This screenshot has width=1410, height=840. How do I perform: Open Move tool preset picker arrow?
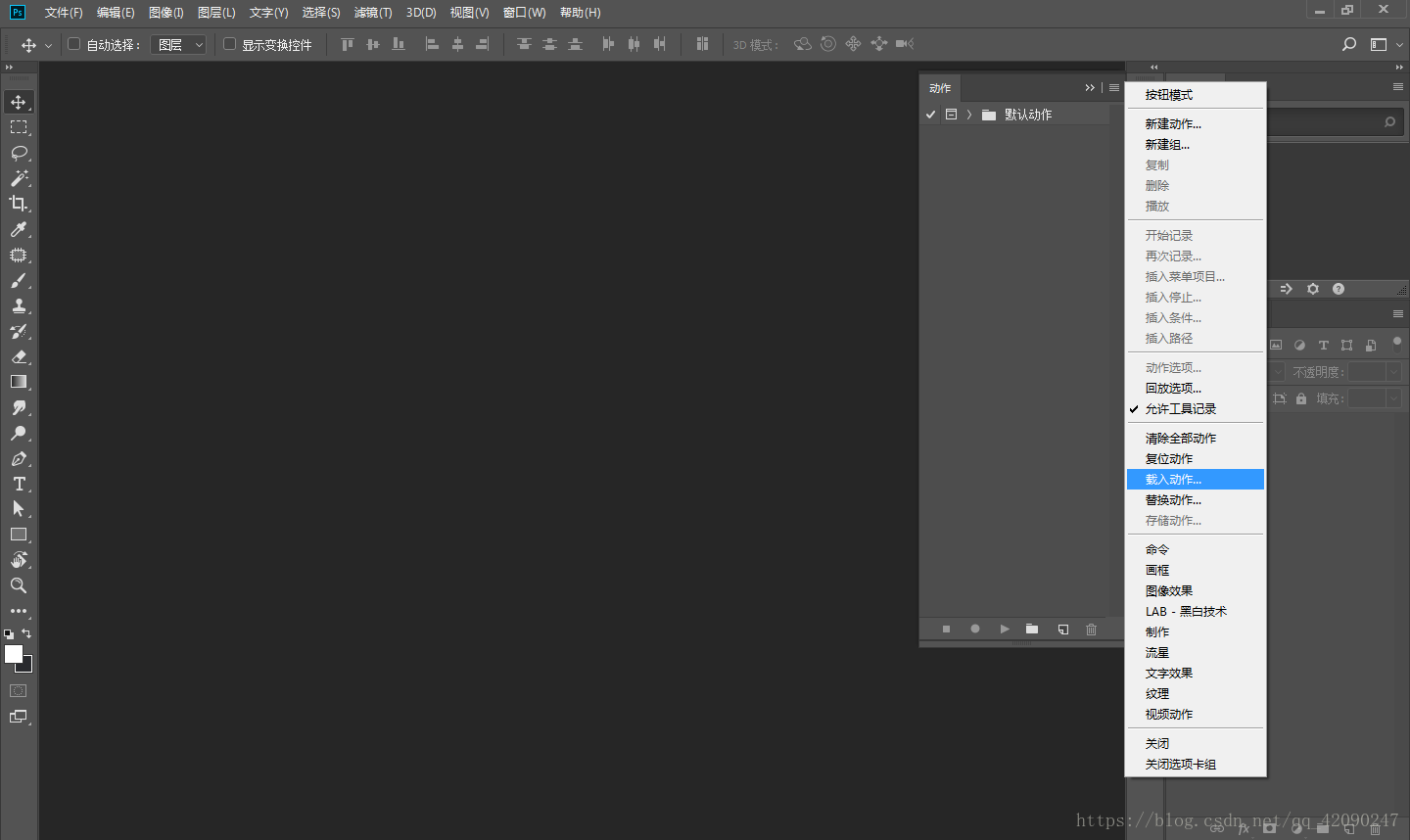coord(49,45)
